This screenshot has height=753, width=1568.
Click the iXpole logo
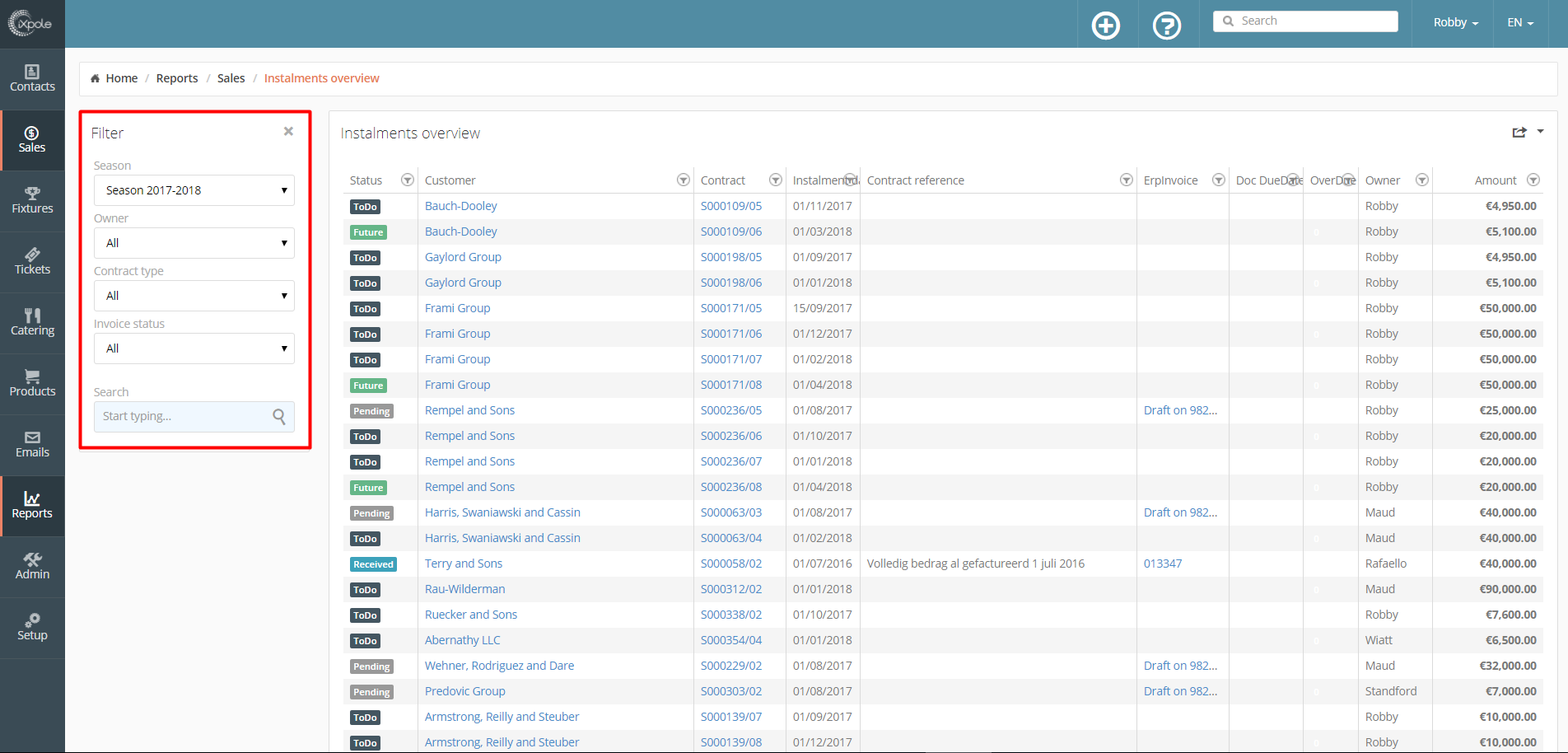pyautogui.click(x=30, y=23)
